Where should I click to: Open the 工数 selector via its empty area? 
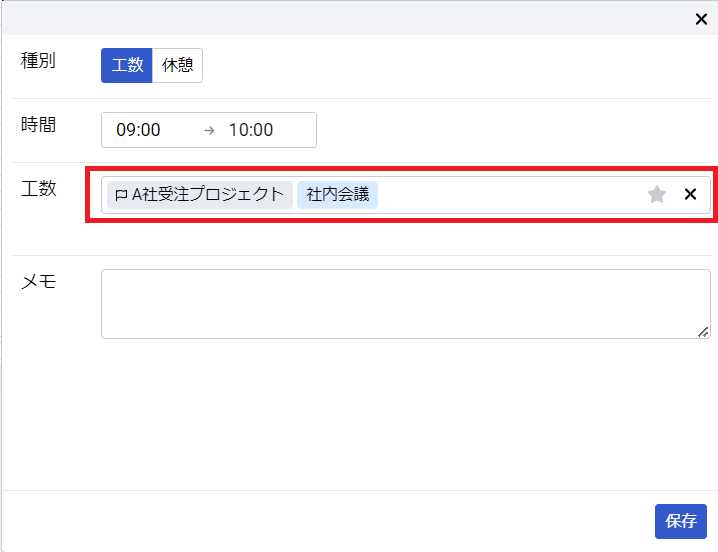508,195
